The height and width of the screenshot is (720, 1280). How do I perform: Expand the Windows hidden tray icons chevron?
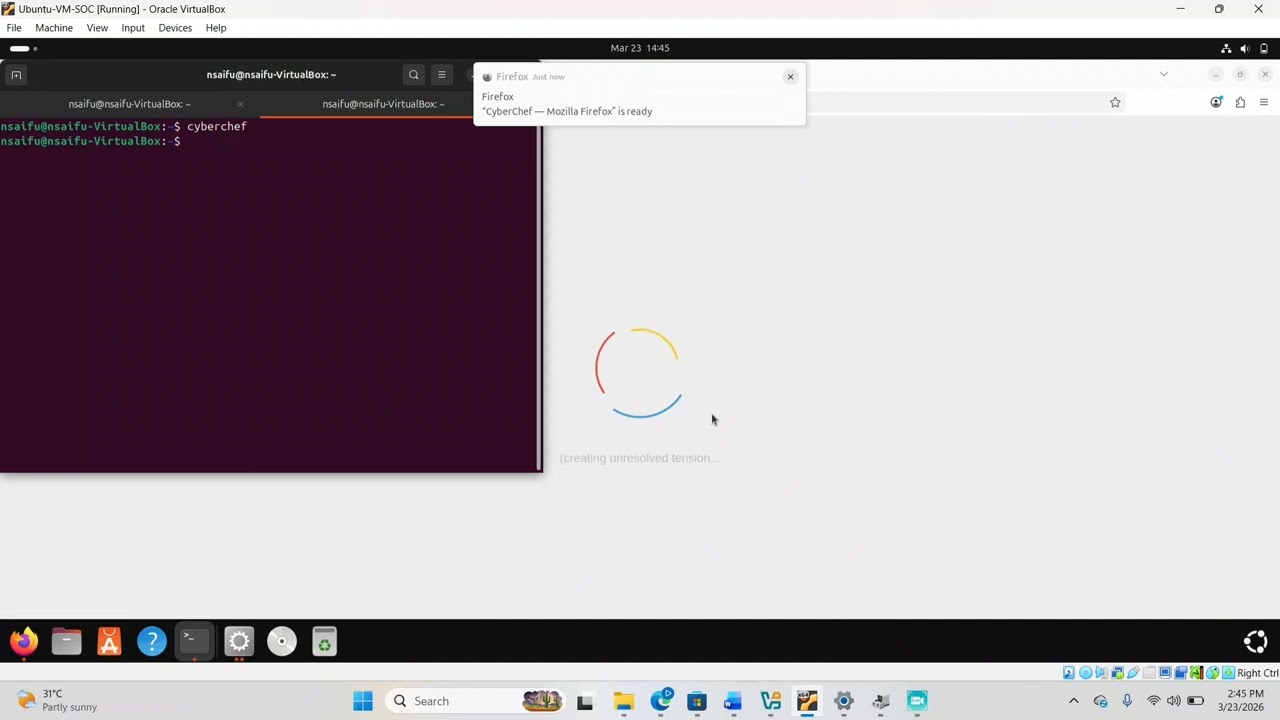[x=1074, y=701]
